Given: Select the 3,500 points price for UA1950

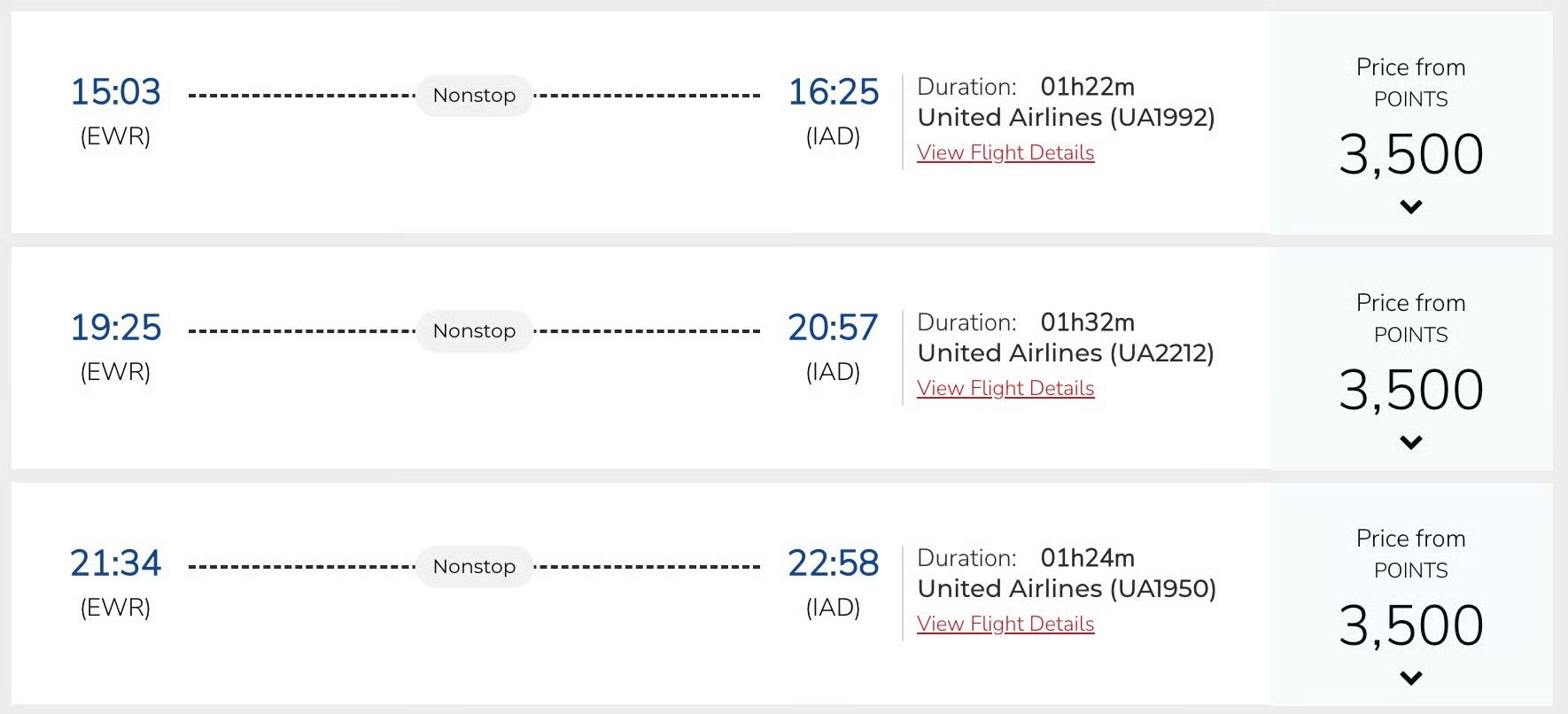Looking at the screenshot, I should pos(1411,625).
